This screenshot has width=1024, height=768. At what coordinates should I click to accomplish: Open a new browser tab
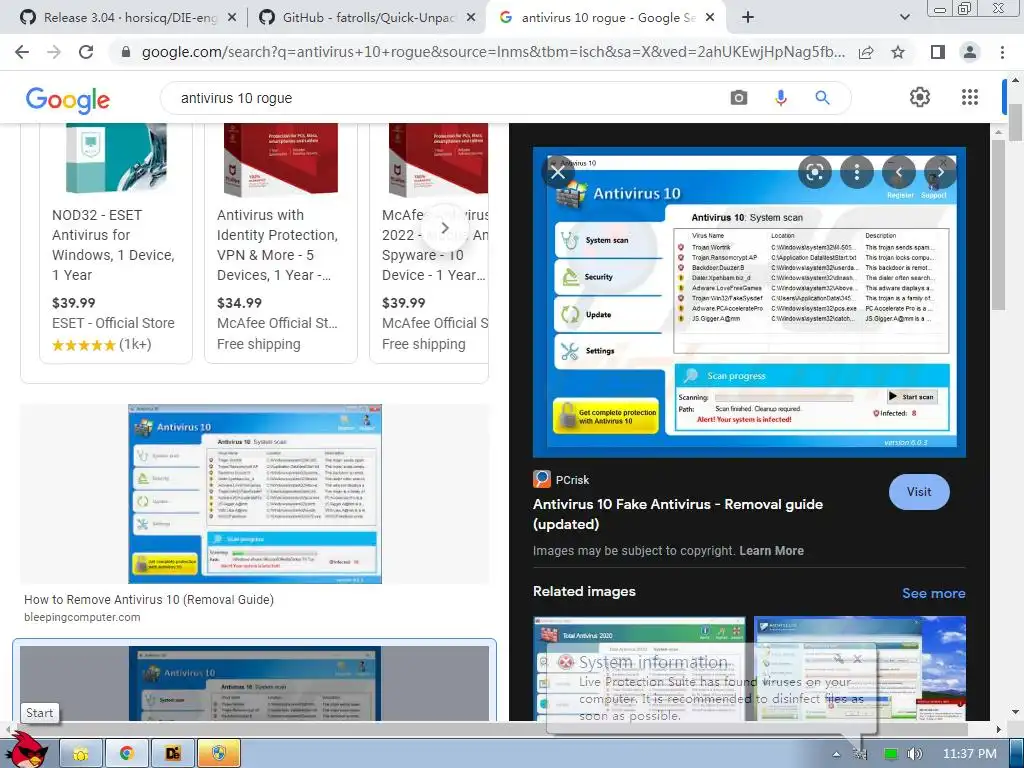[x=748, y=18]
